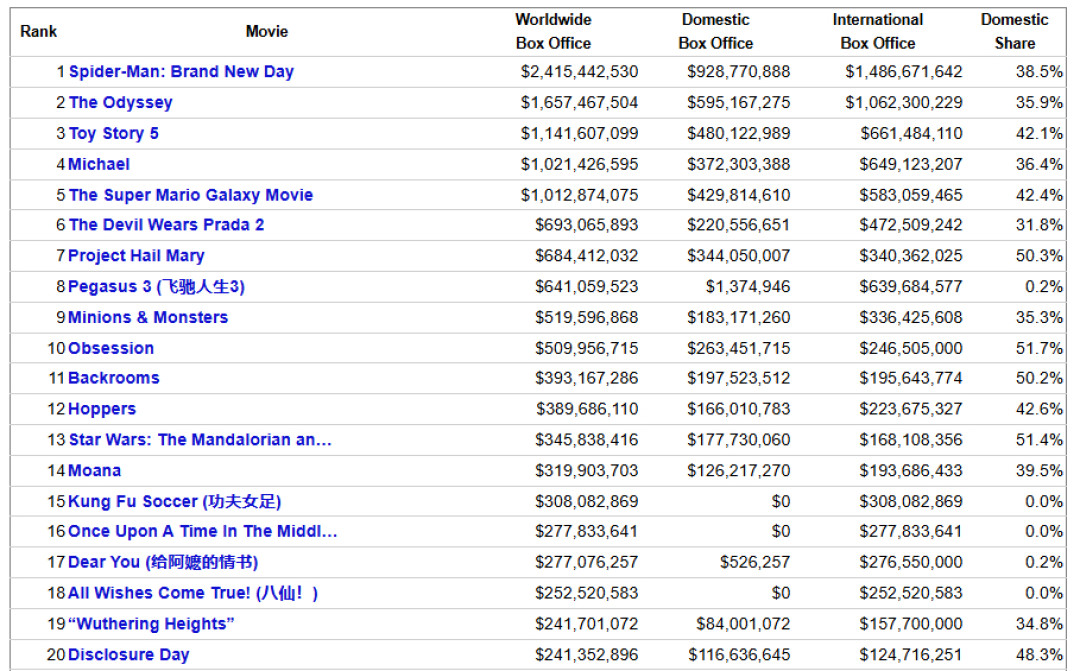The width and height of the screenshot is (1080, 671).
Task: Open the Dear You movie link
Action: [163, 562]
